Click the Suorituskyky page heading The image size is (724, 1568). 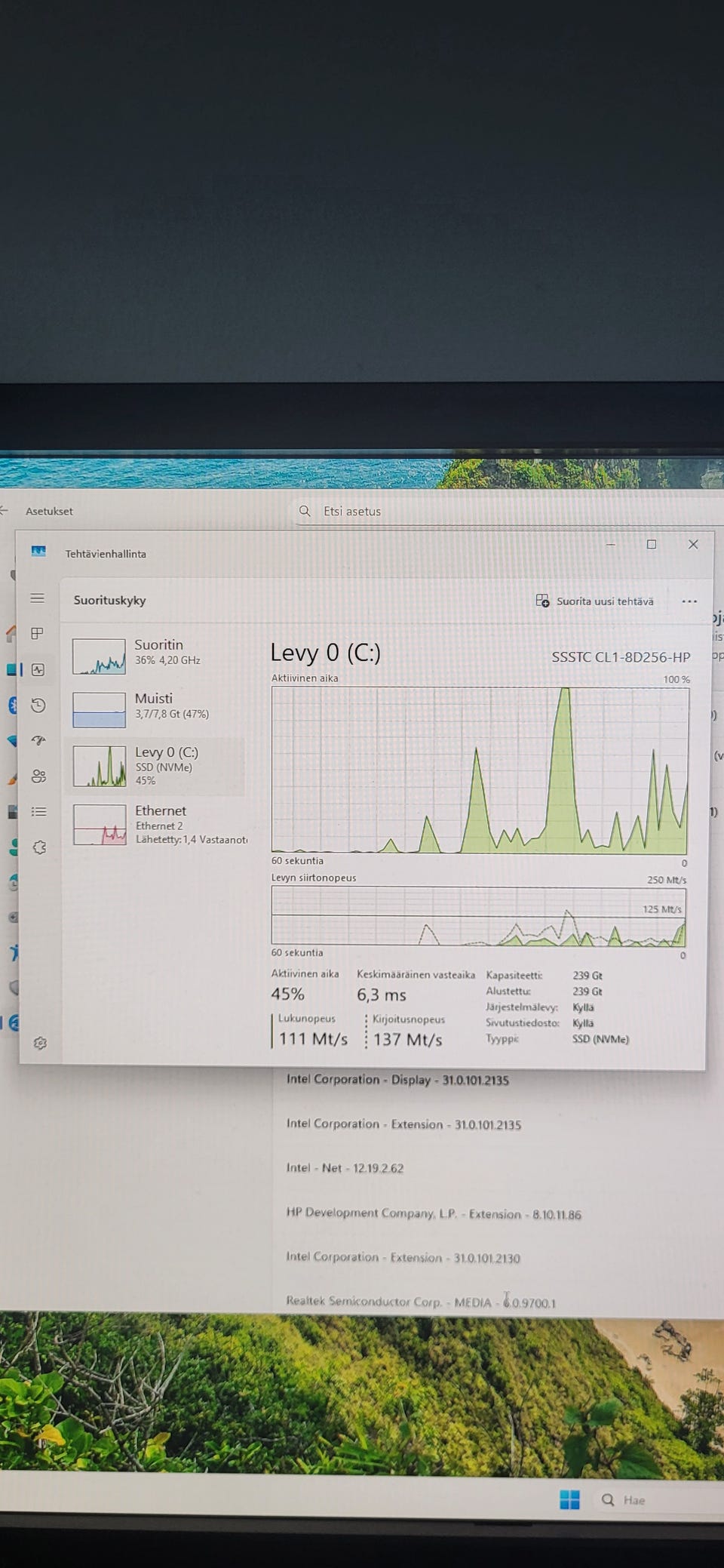coord(109,601)
